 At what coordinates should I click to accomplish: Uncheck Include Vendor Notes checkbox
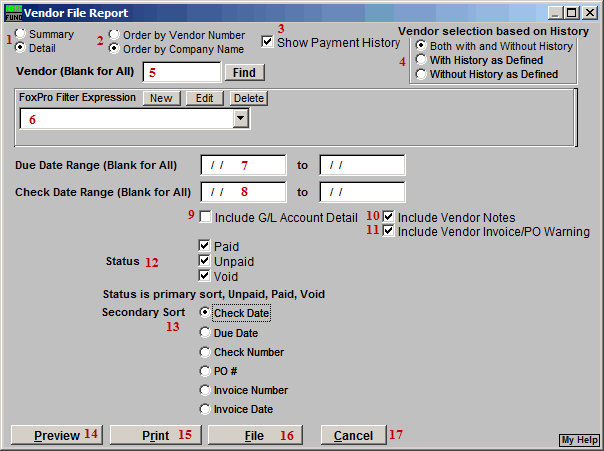pos(389,217)
